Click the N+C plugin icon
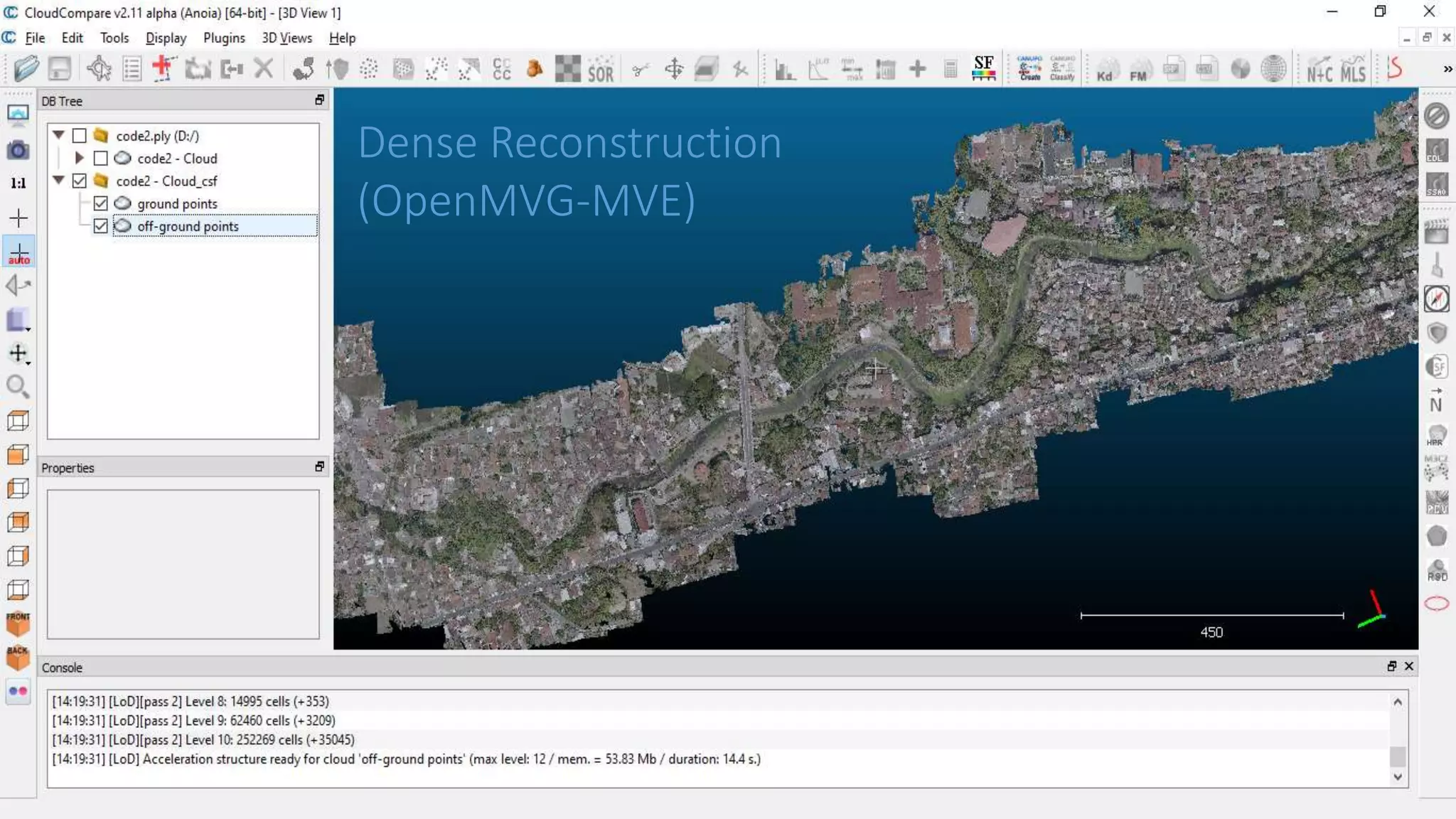Screen dimensions: 1456x819 (1319, 69)
